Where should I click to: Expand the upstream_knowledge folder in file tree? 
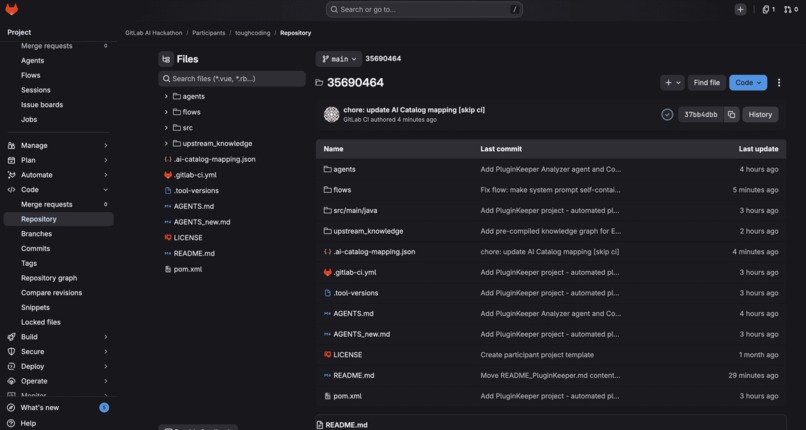coord(166,143)
